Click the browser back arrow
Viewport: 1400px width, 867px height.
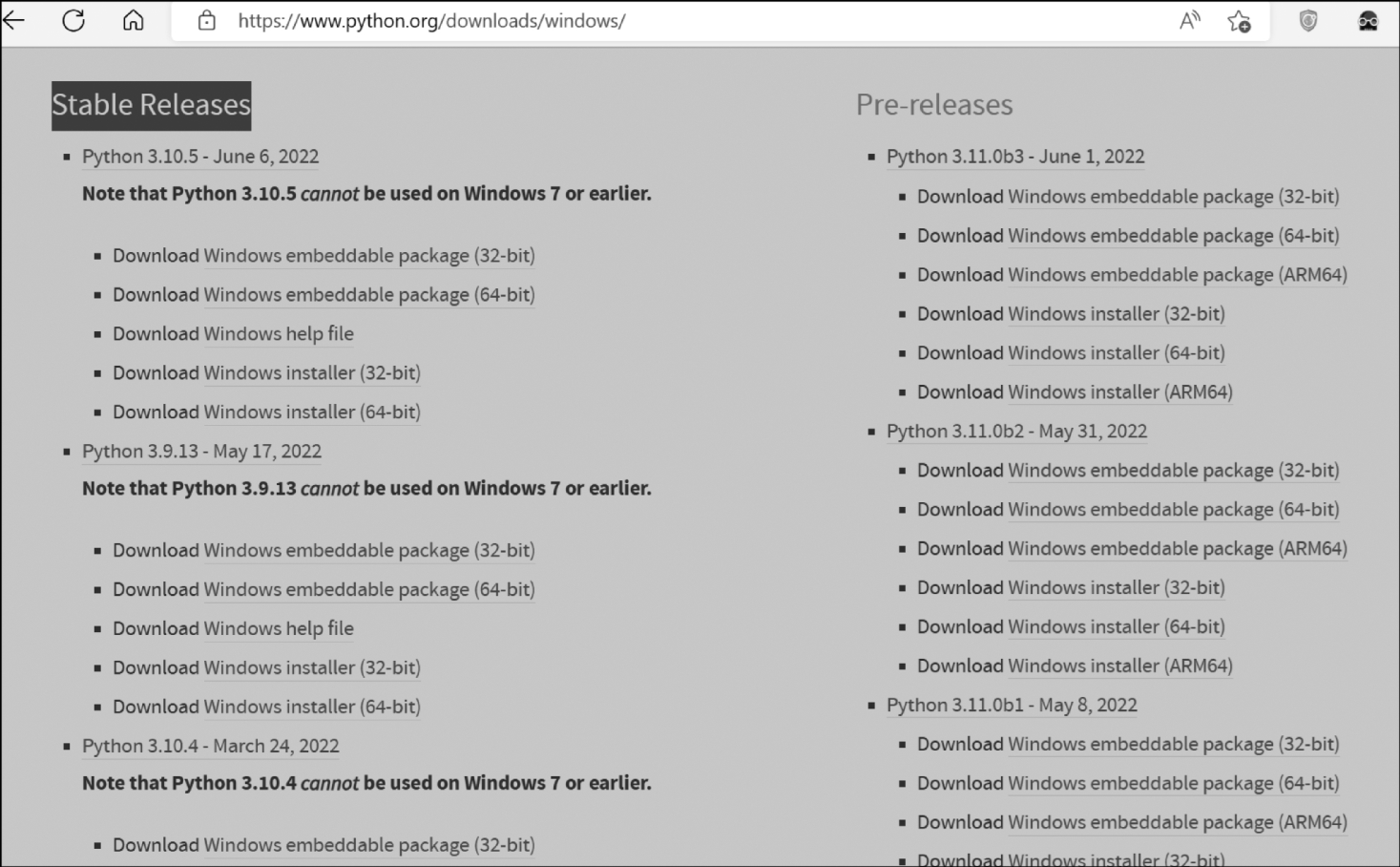pyautogui.click(x=14, y=20)
